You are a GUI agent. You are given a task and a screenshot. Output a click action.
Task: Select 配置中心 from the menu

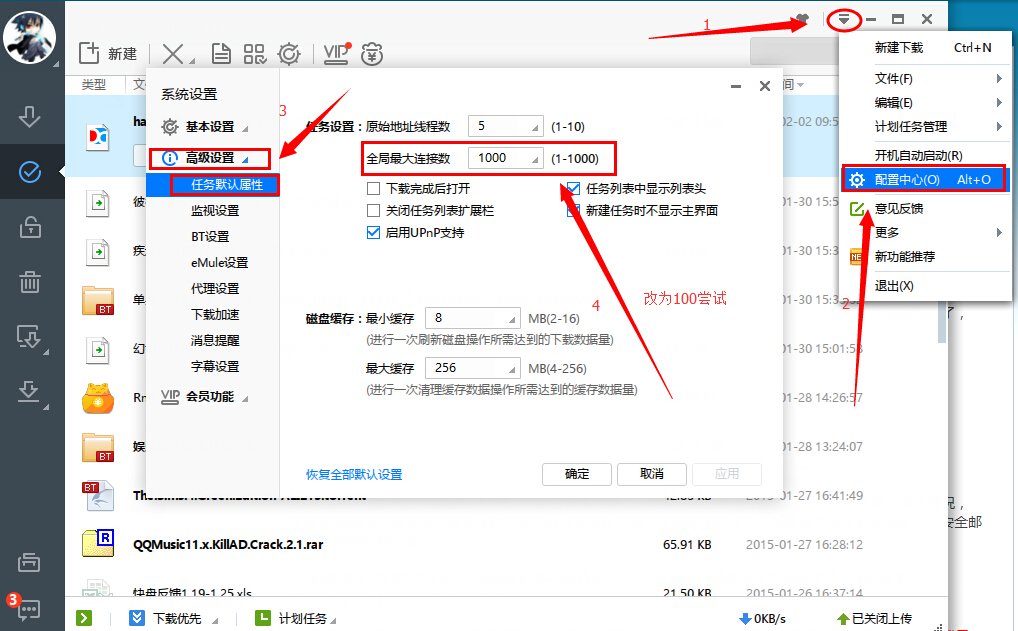[x=908, y=179]
